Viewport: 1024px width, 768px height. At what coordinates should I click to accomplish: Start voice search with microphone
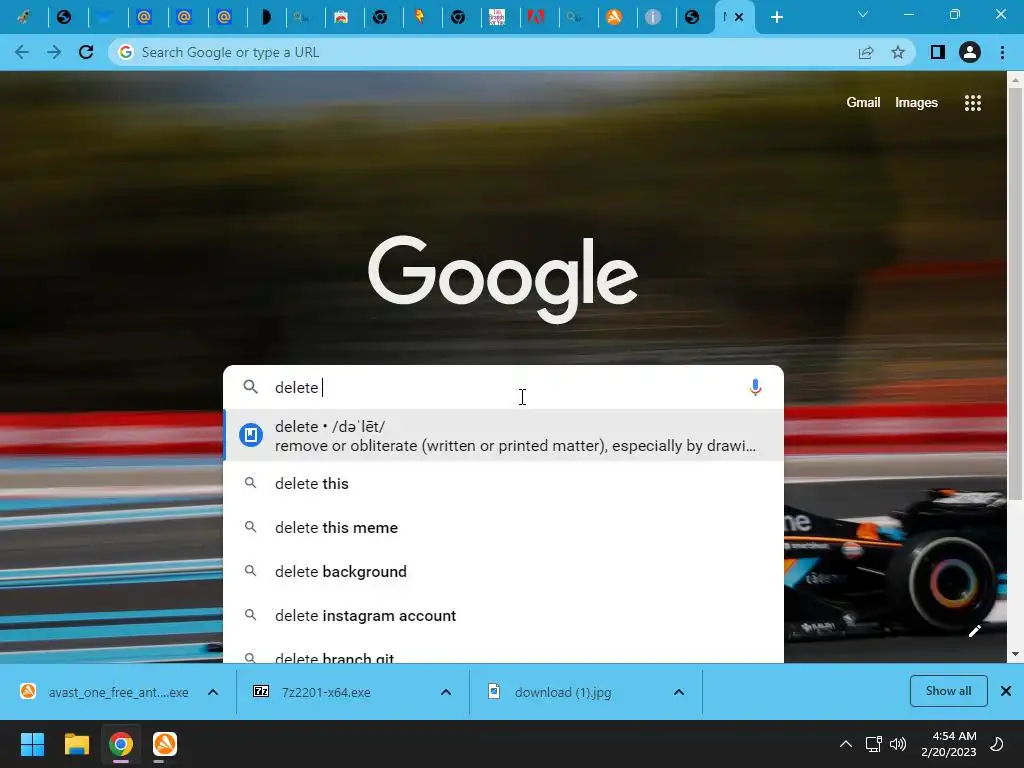pos(755,387)
